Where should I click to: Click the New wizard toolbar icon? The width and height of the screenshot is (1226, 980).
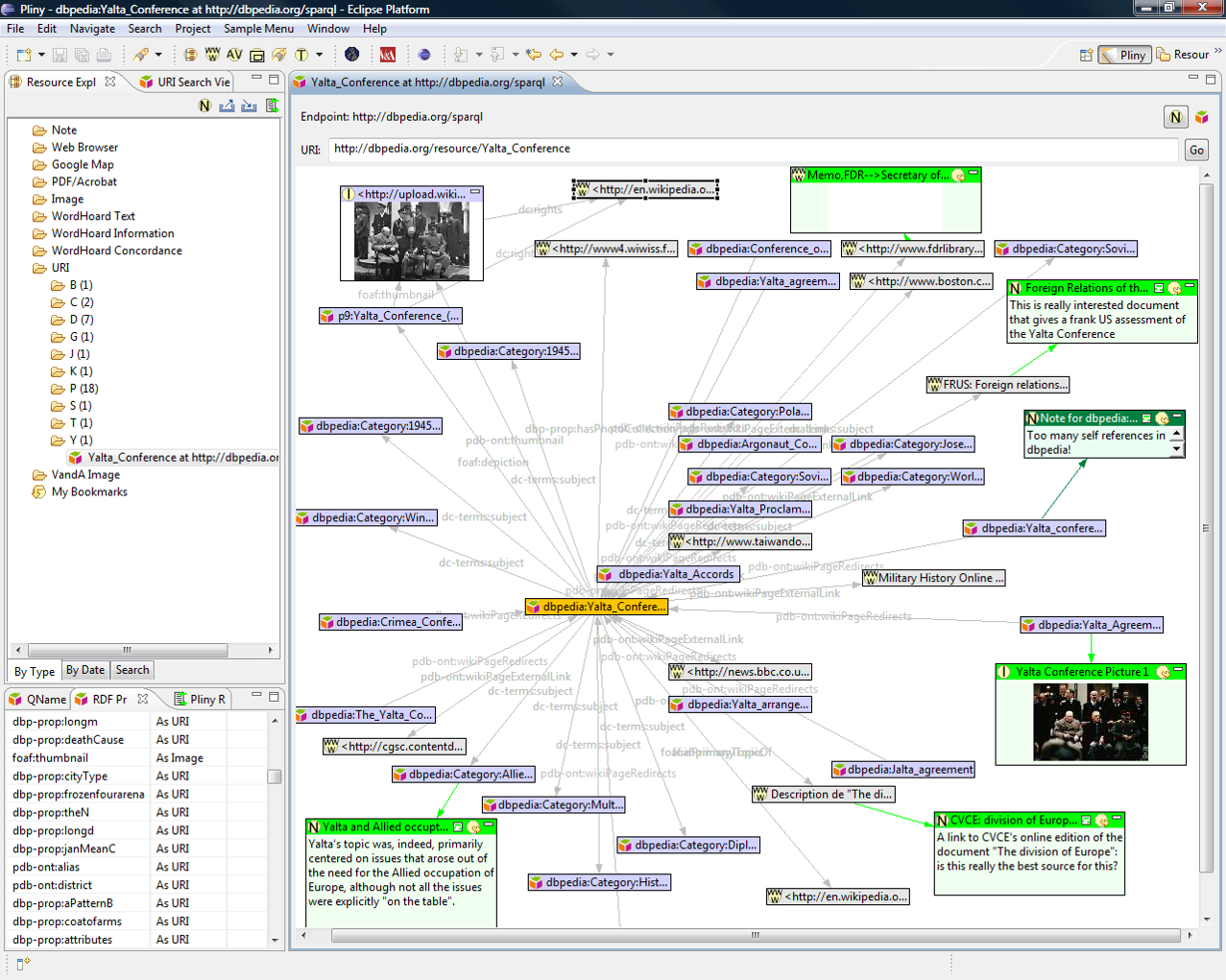pyautogui.click(x=24, y=55)
